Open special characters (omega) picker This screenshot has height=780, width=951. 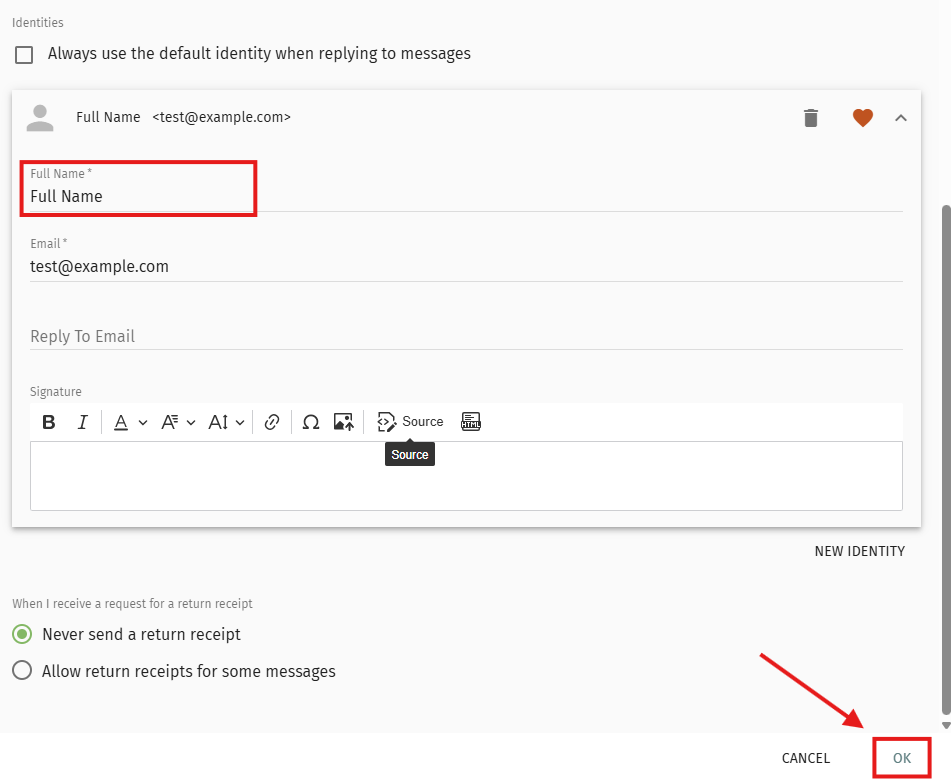coord(311,422)
